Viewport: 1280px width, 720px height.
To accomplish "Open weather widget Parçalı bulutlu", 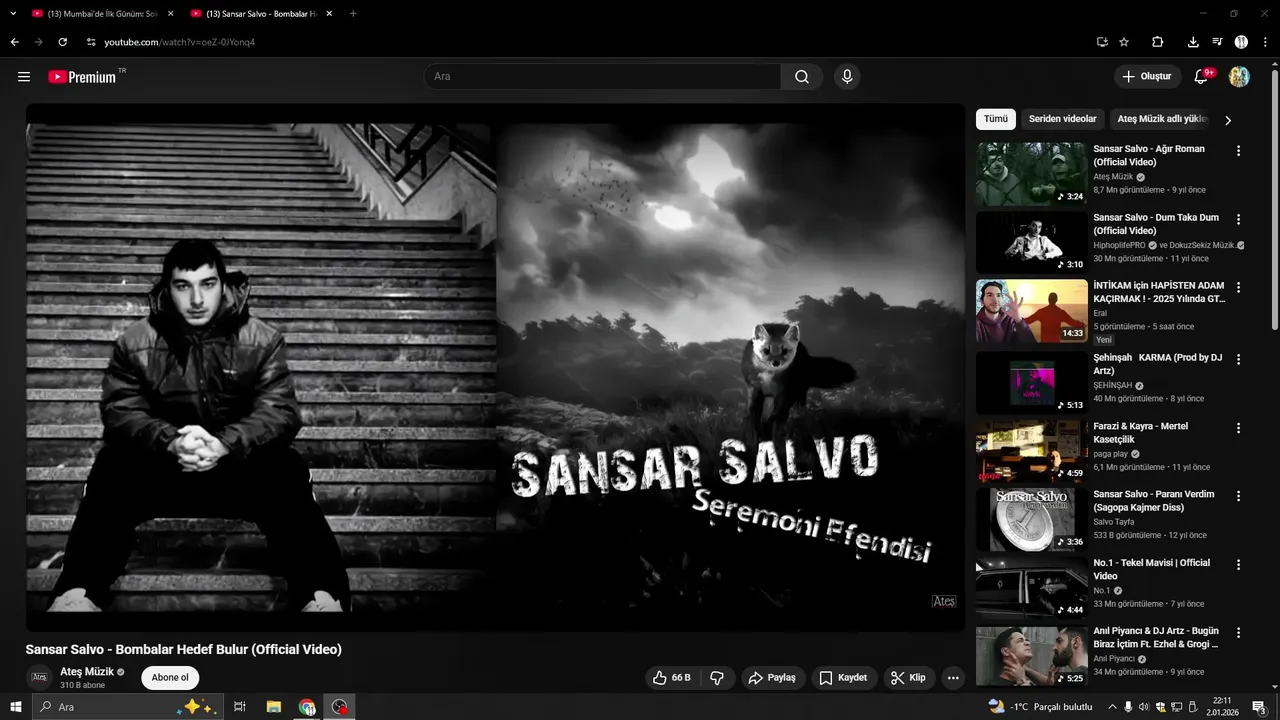I will (1040, 707).
